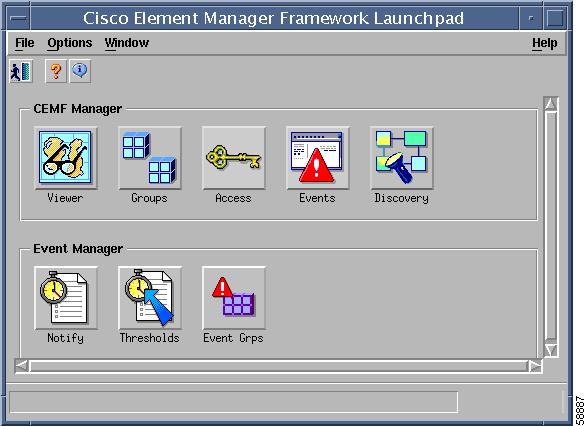This screenshot has height=426, width=586.
Task: Launch the Events browser
Action: pos(317,158)
